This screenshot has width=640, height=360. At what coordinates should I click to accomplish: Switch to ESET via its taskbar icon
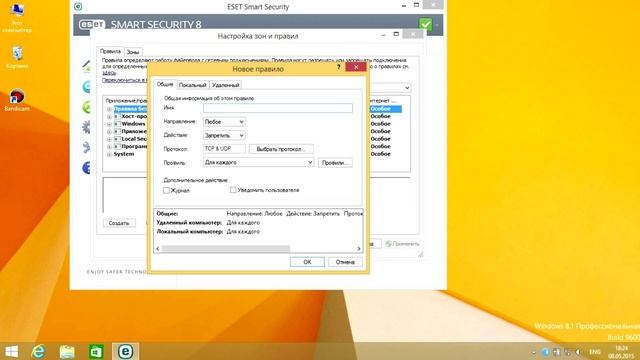[125, 351]
